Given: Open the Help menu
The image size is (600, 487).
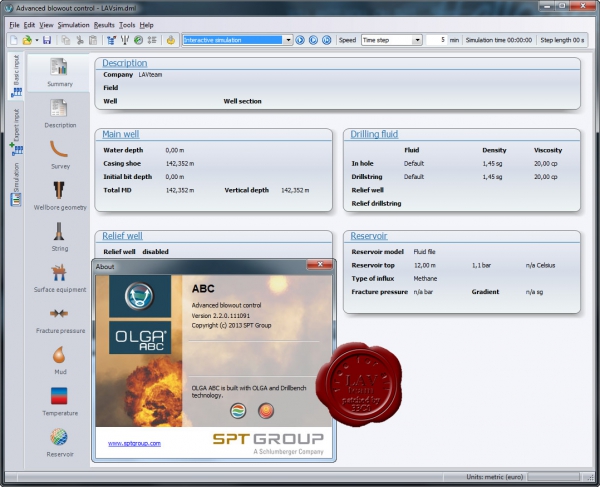Looking at the screenshot, I should click(x=146, y=25).
